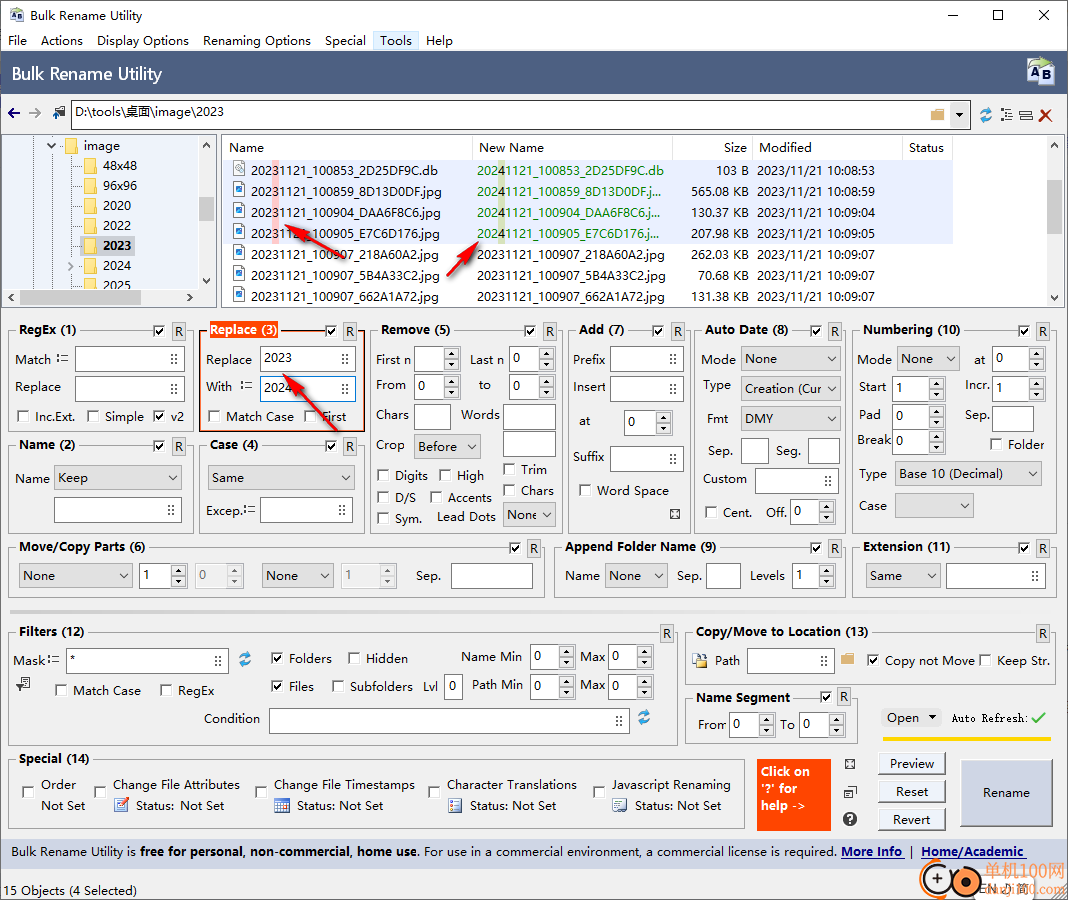Click the Reset button
Image resolution: width=1068 pixels, height=900 pixels.
tap(911, 792)
